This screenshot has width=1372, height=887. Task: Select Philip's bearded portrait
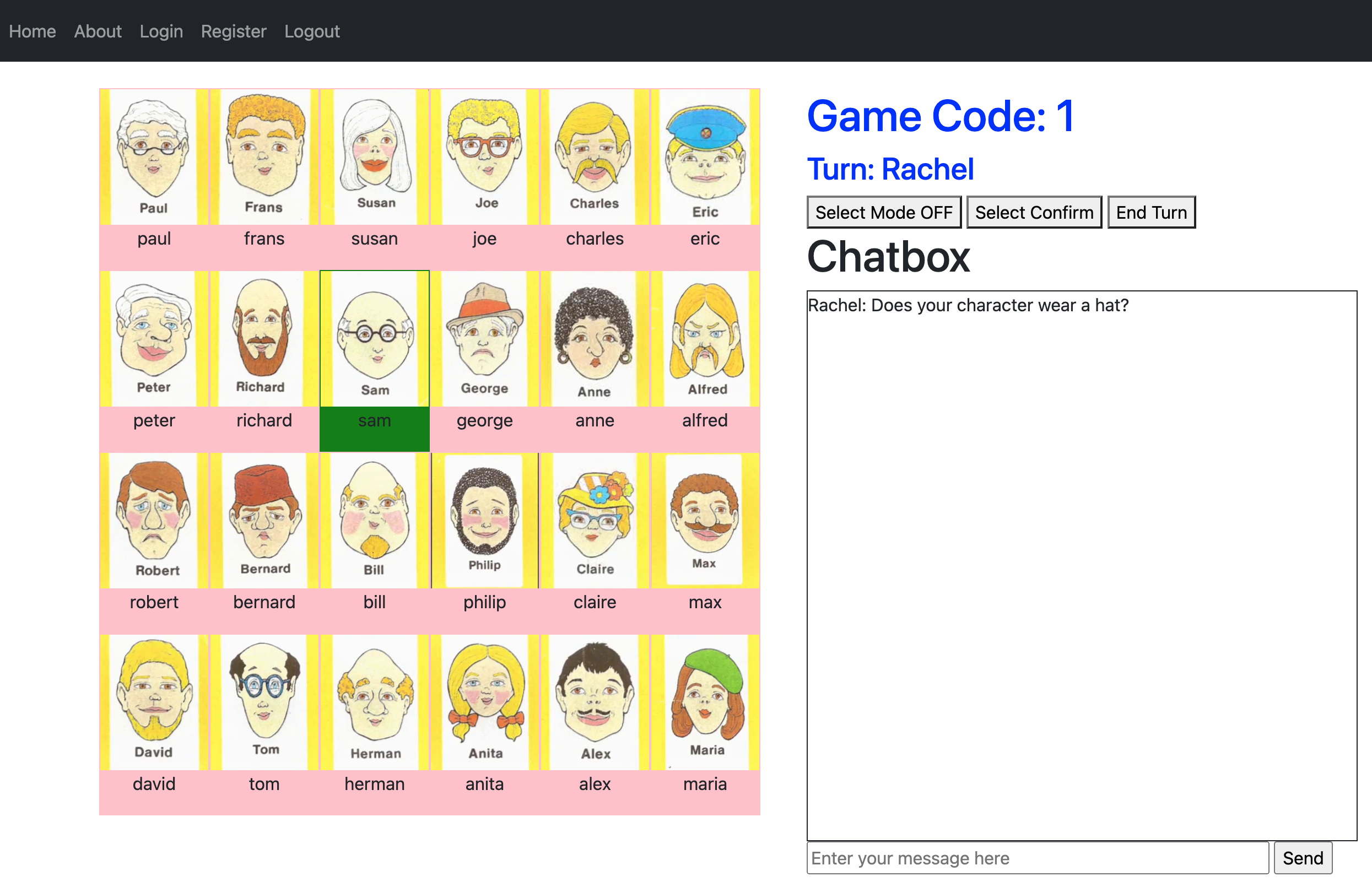484,521
